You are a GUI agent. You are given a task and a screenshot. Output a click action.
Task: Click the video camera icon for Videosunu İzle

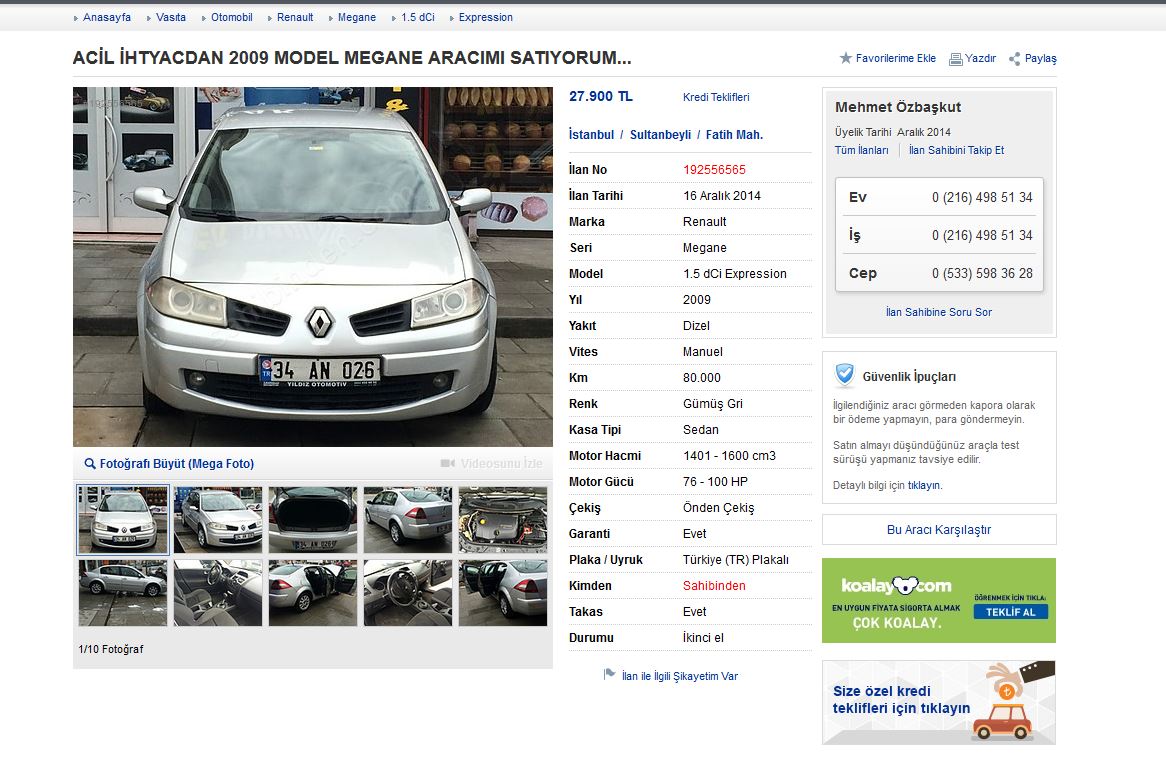pyautogui.click(x=448, y=464)
